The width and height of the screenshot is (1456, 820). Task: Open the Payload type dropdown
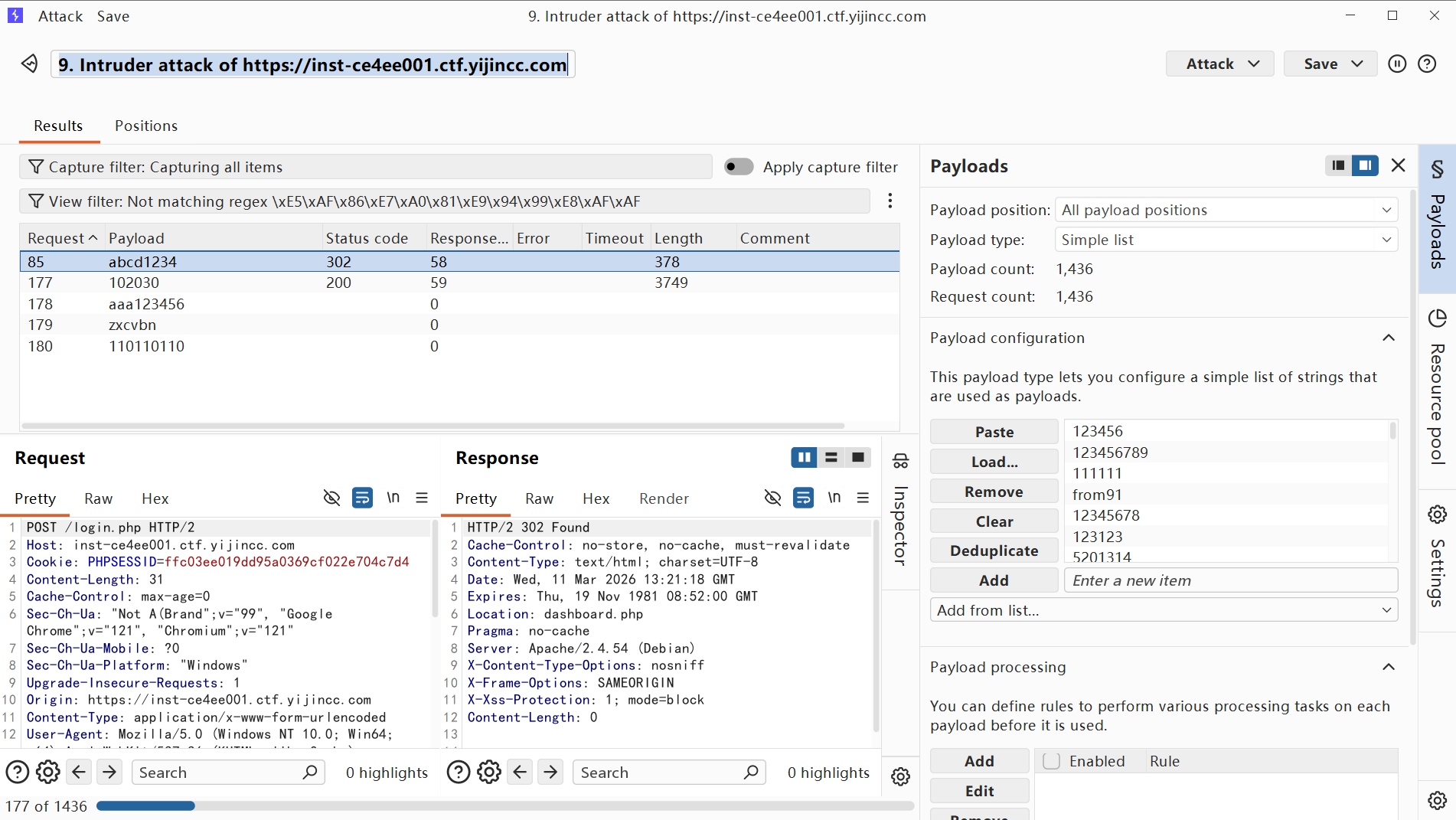[1226, 240]
